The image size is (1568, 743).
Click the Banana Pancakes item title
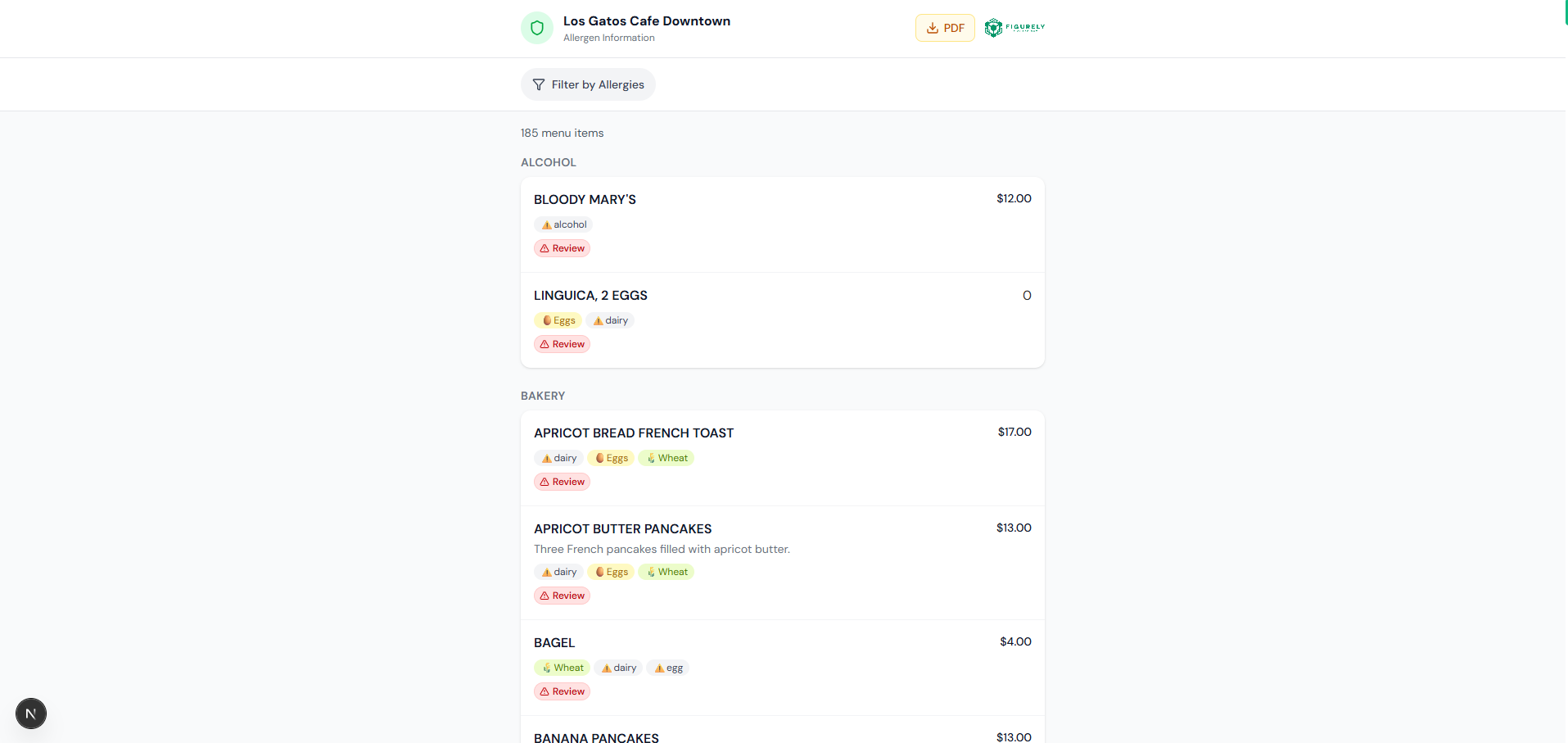coord(596,737)
